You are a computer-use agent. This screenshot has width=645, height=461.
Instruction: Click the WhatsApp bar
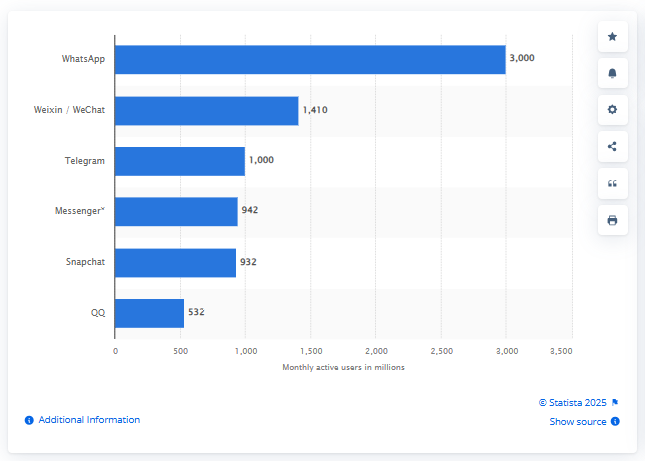pos(310,60)
